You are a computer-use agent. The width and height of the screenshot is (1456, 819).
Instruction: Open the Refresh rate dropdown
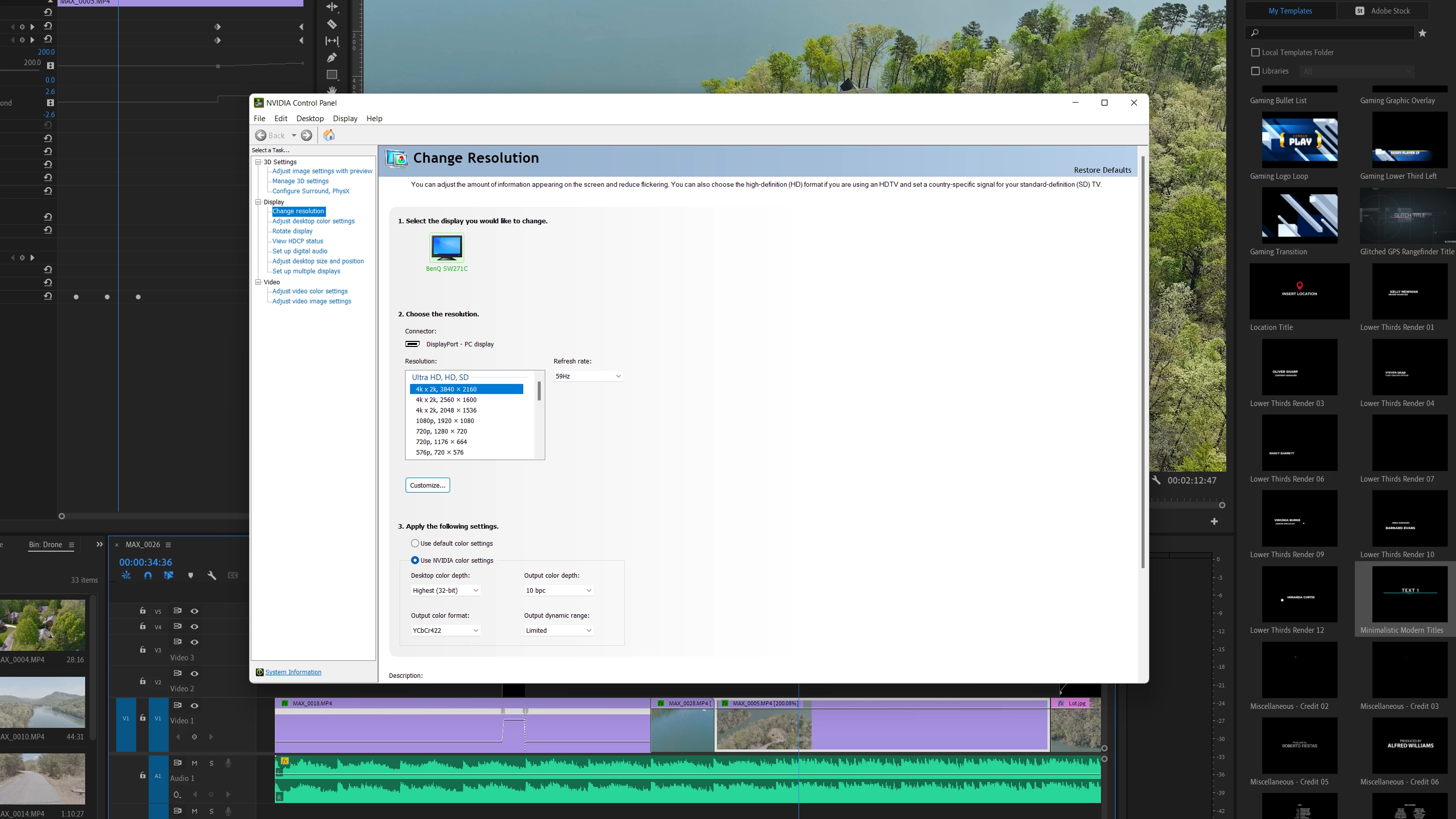(x=588, y=376)
